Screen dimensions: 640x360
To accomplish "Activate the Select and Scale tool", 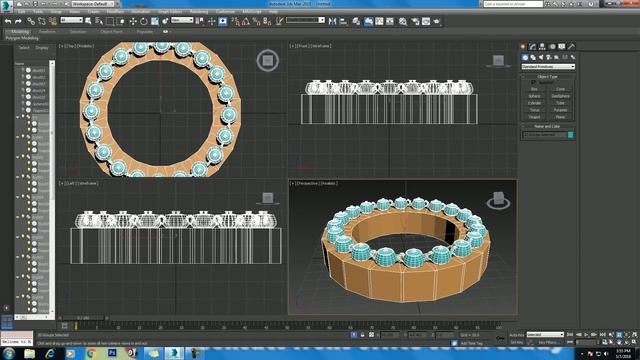I will pyautogui.click(x=155, y=21).
